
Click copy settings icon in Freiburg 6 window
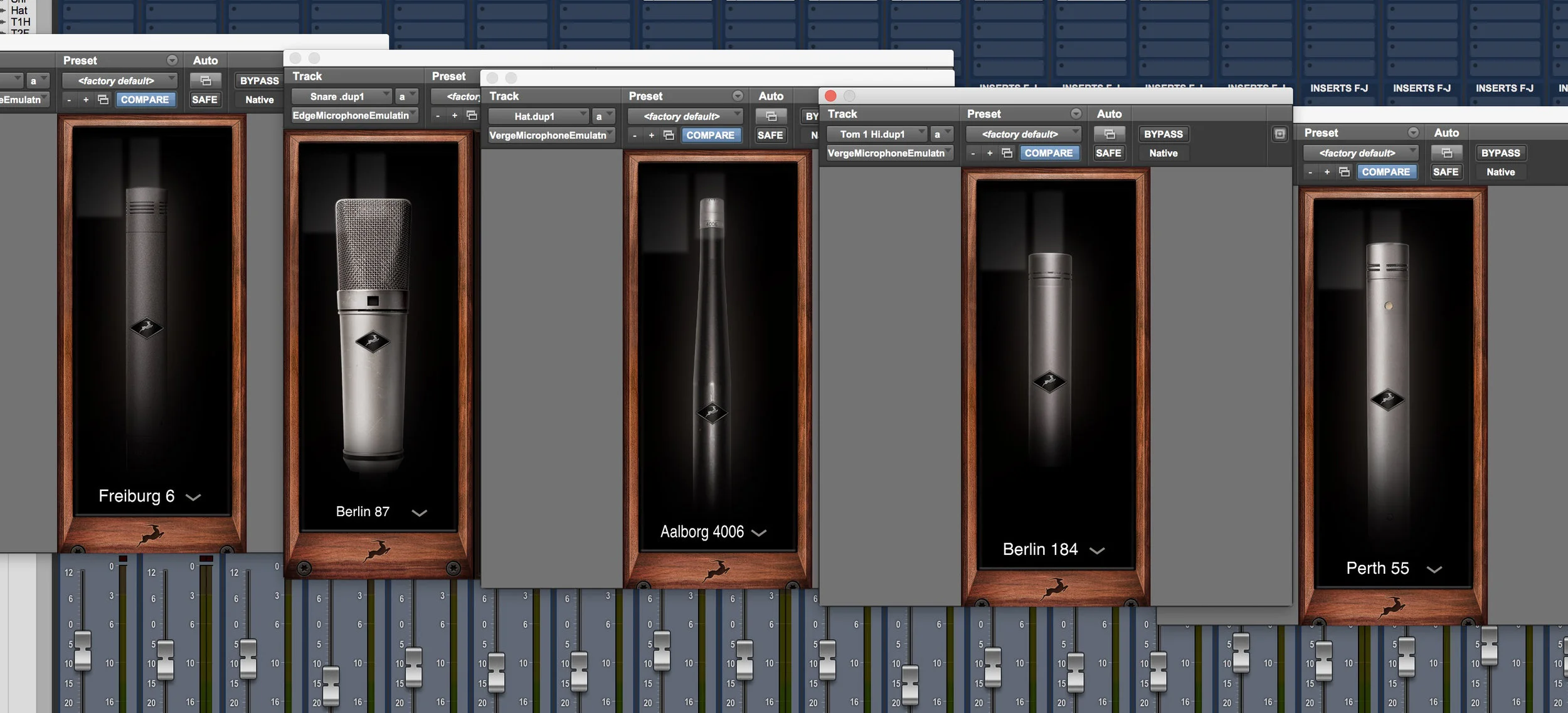pos(103,99)
